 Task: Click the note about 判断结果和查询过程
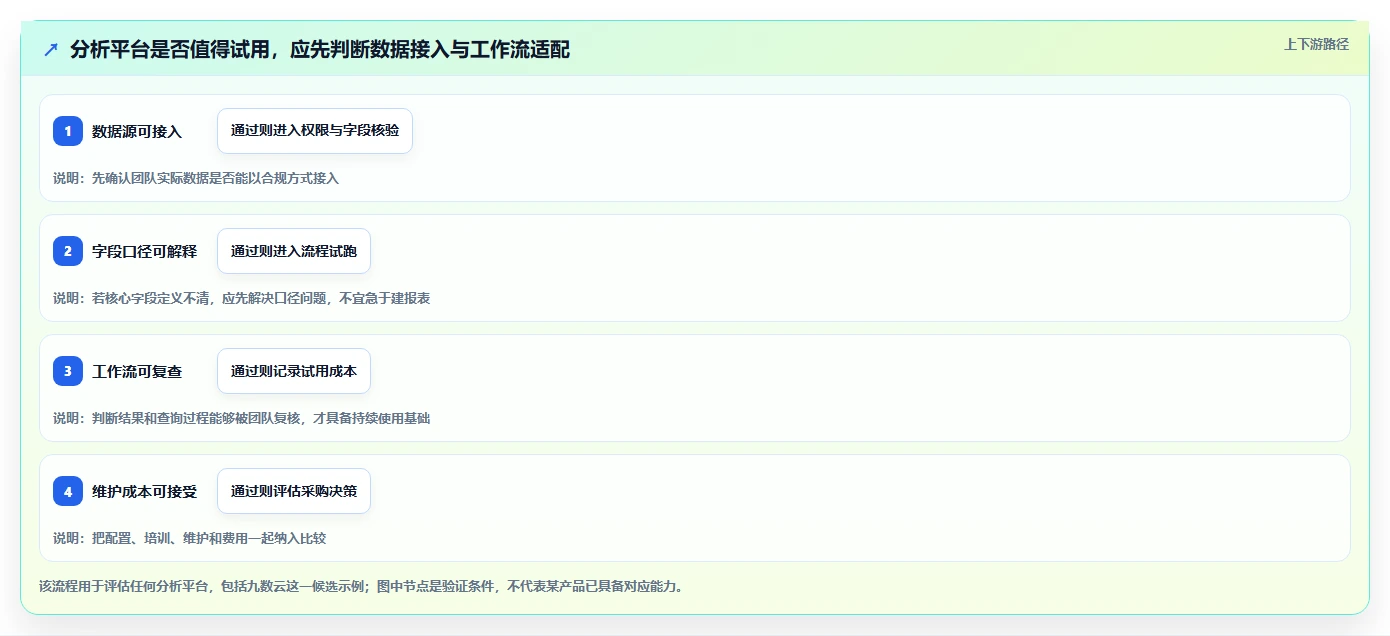pos(242,418)
